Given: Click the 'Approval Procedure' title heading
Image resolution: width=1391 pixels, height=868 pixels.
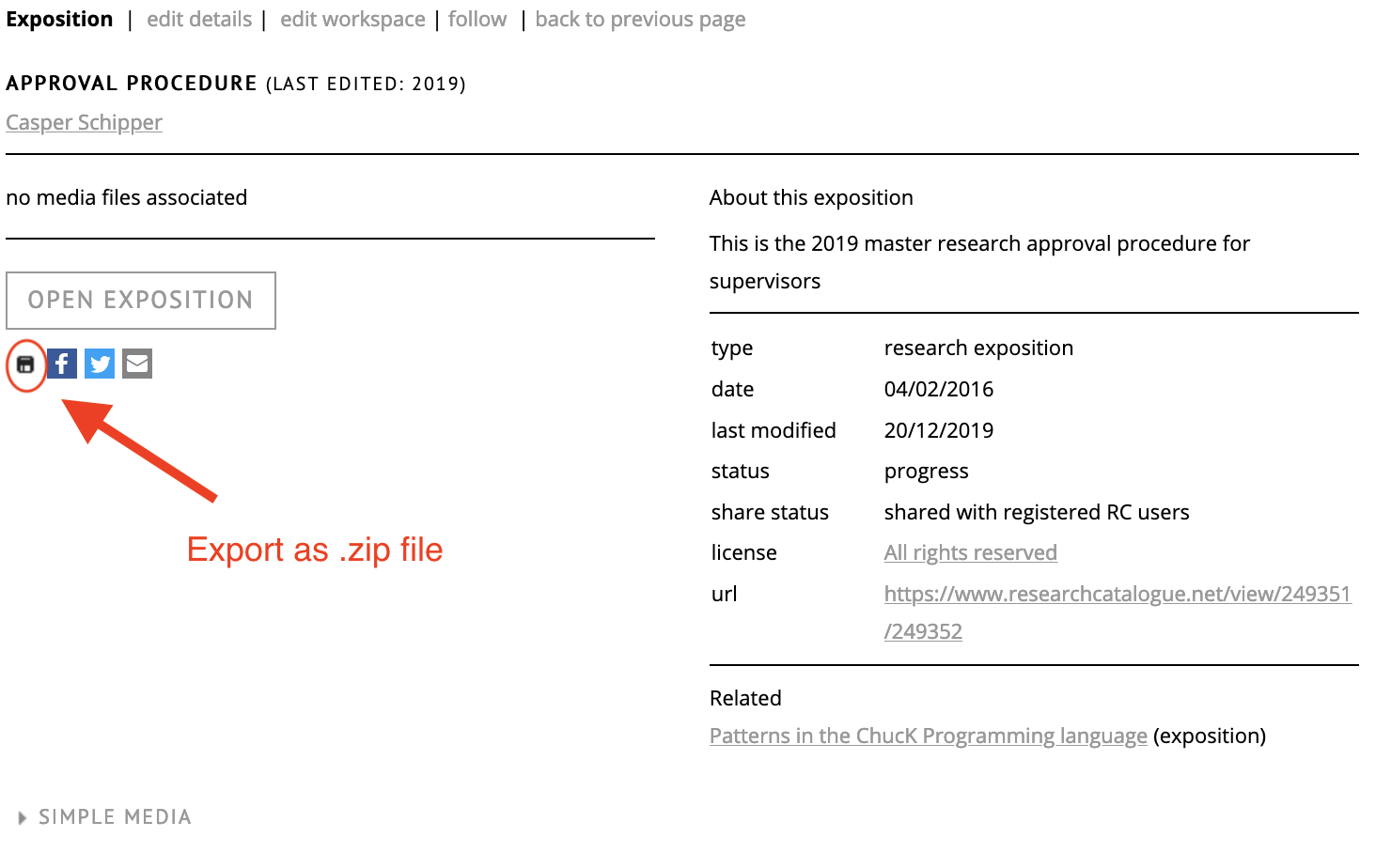Looking at the screenshot, I should click(132, 84).
